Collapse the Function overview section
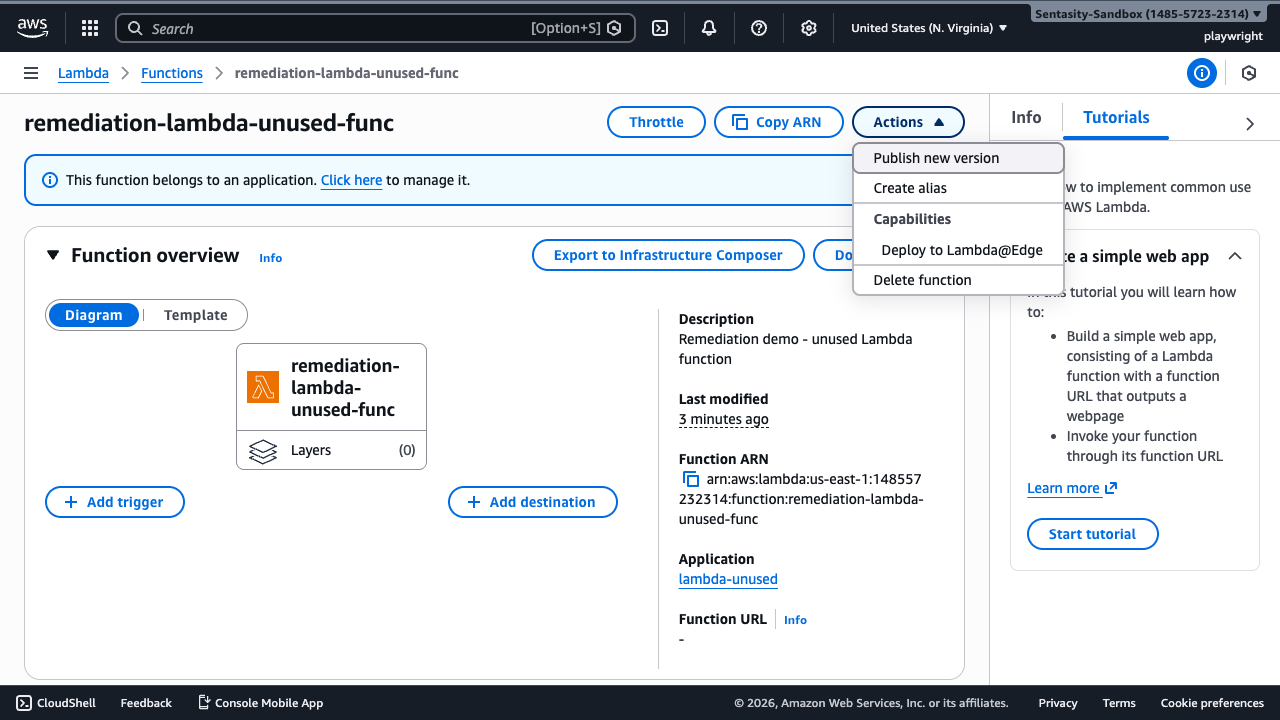Screen dimensions: 1280x720 (53, 255)
